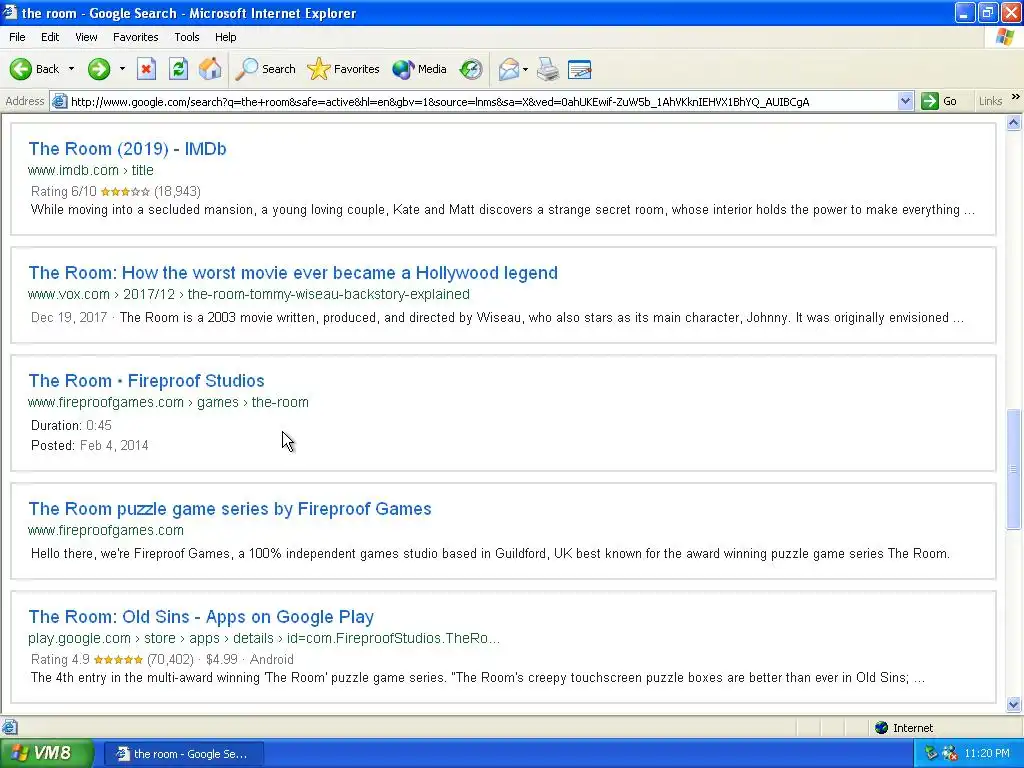Image resolution: width=1024 pixels, height=768 pixels.
Task: Click the 'Rating 4.9' text
Action: click(x=60, y=660)
